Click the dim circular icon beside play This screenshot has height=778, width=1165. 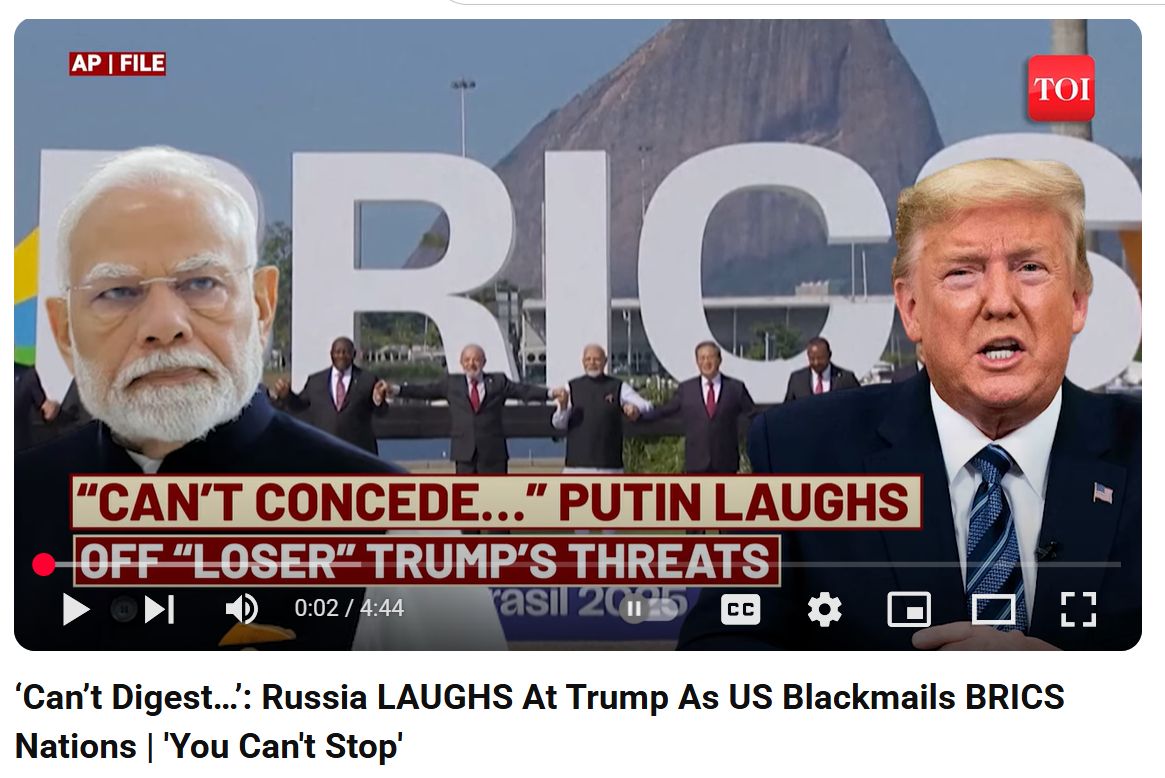click(123, 610)
